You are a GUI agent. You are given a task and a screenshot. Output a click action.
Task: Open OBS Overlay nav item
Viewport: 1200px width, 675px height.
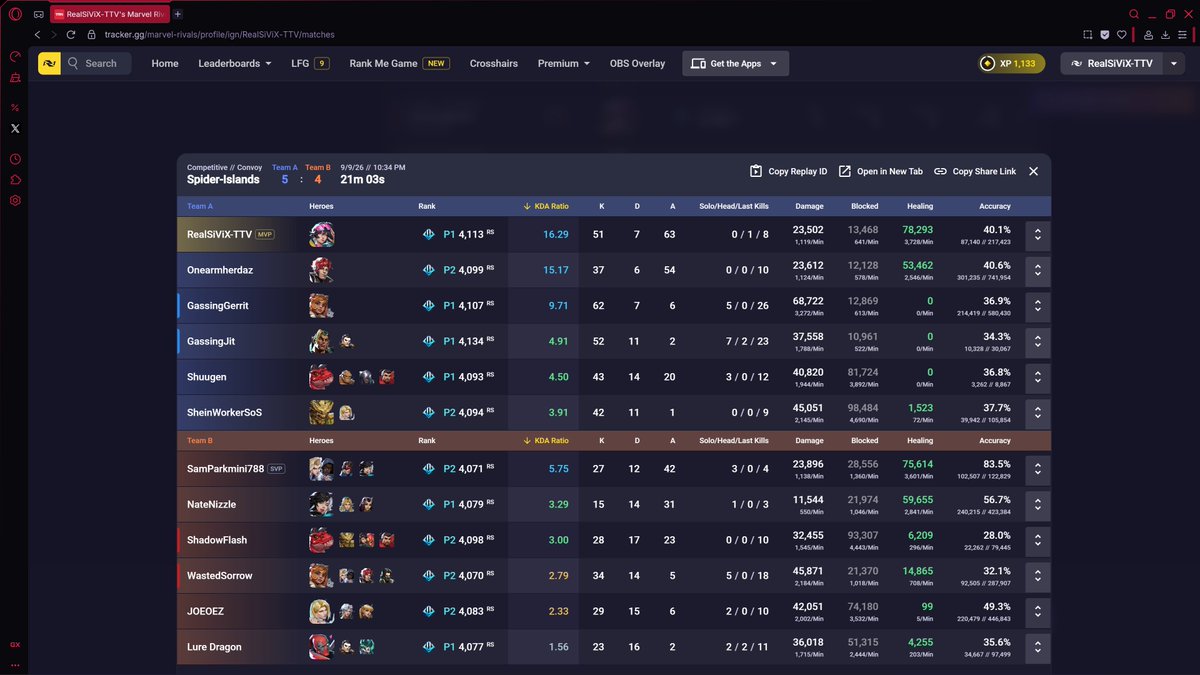click(x=637, y=63)
